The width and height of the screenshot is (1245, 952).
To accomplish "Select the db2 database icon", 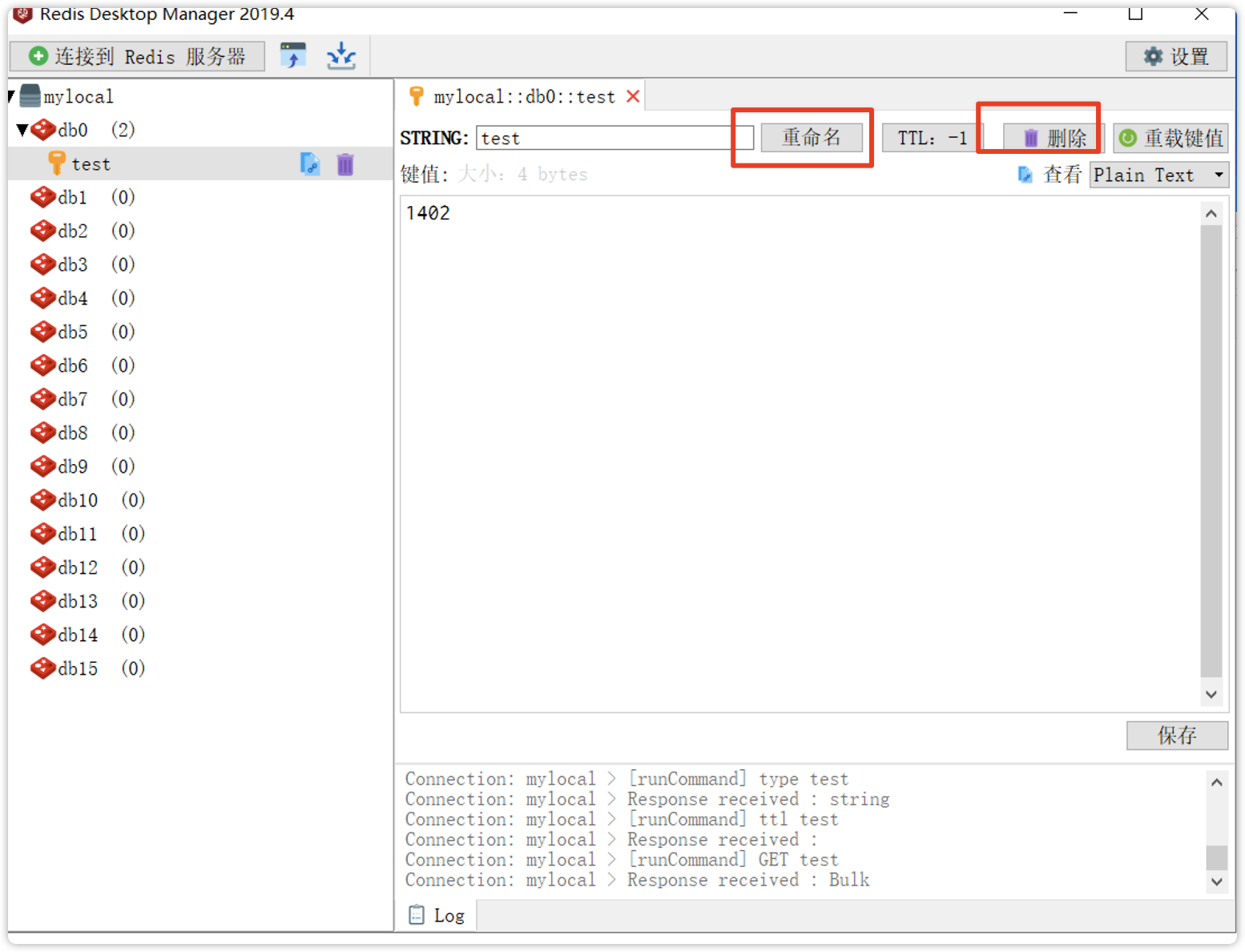I will [42, 231].
